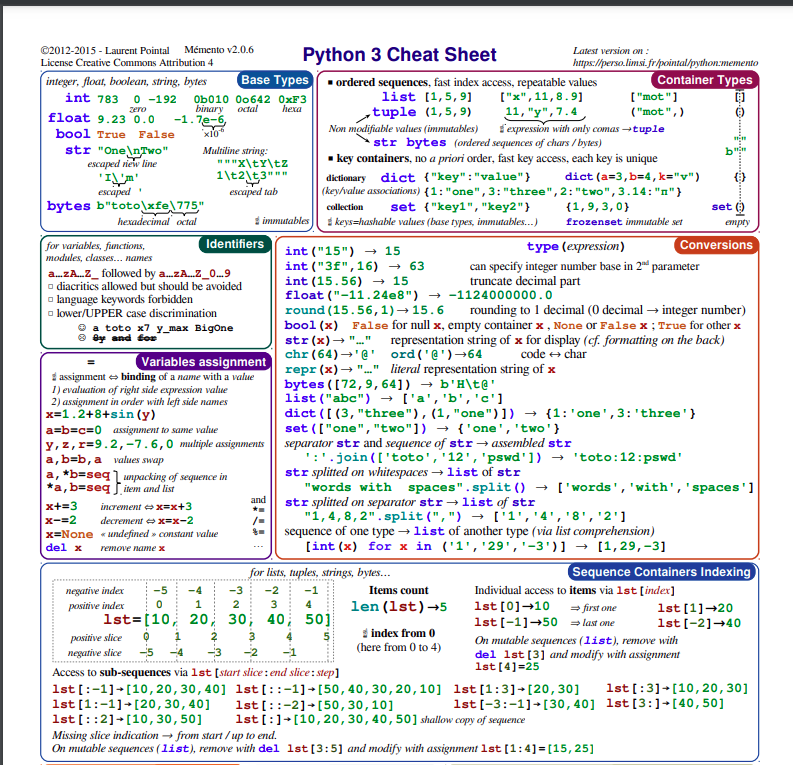Click the "Identifiers" section header
The image size is (793, 765).
point(235,244)
